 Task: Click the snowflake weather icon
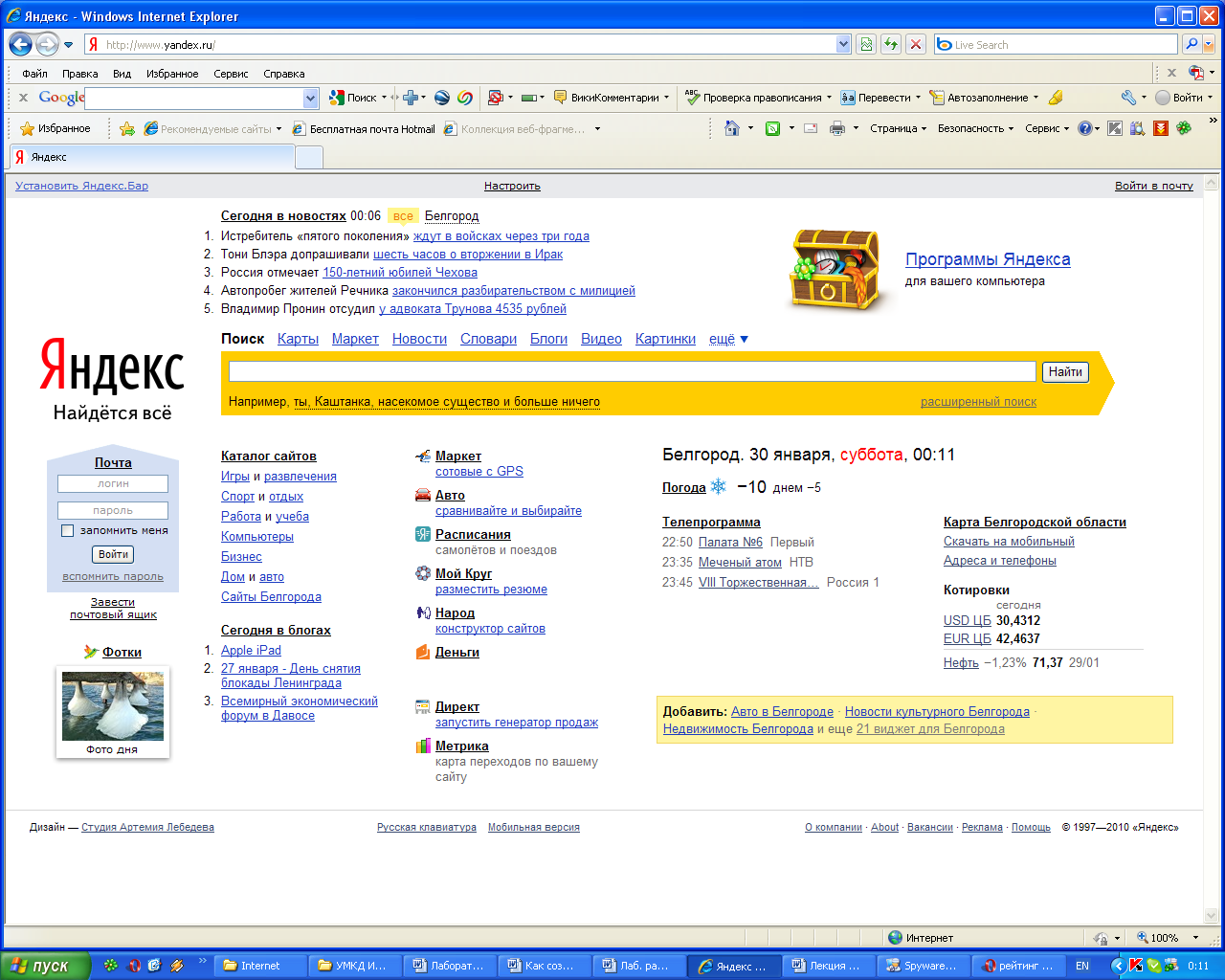(718, 487)
